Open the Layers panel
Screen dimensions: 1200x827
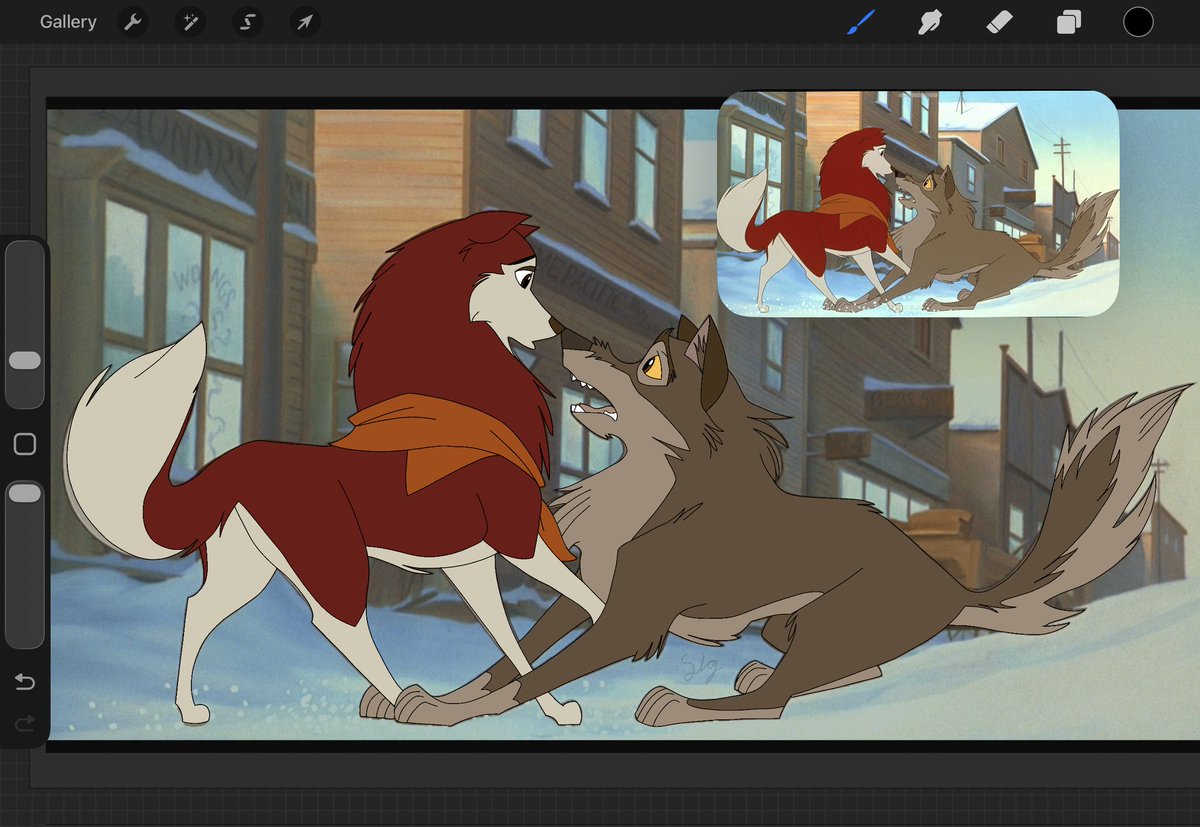[x=1068, y=22]
